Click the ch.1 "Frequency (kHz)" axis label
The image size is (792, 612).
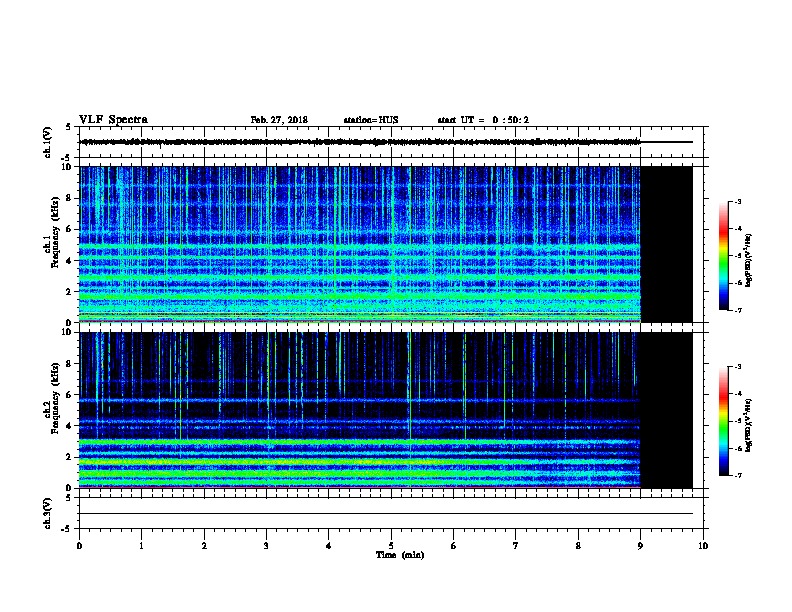tap(55, 232)
